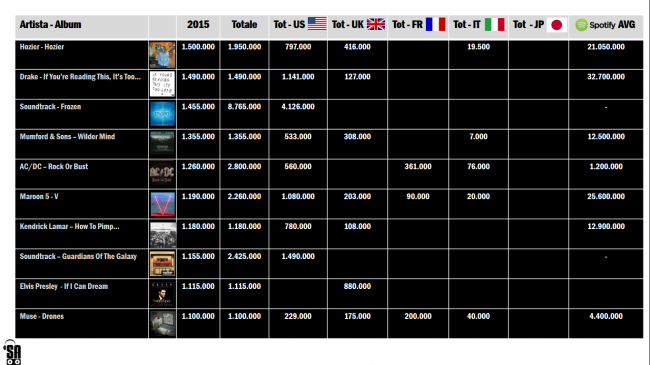
Task: Select the 'Soundtrack - Frozen' row title
Action: 50,107
